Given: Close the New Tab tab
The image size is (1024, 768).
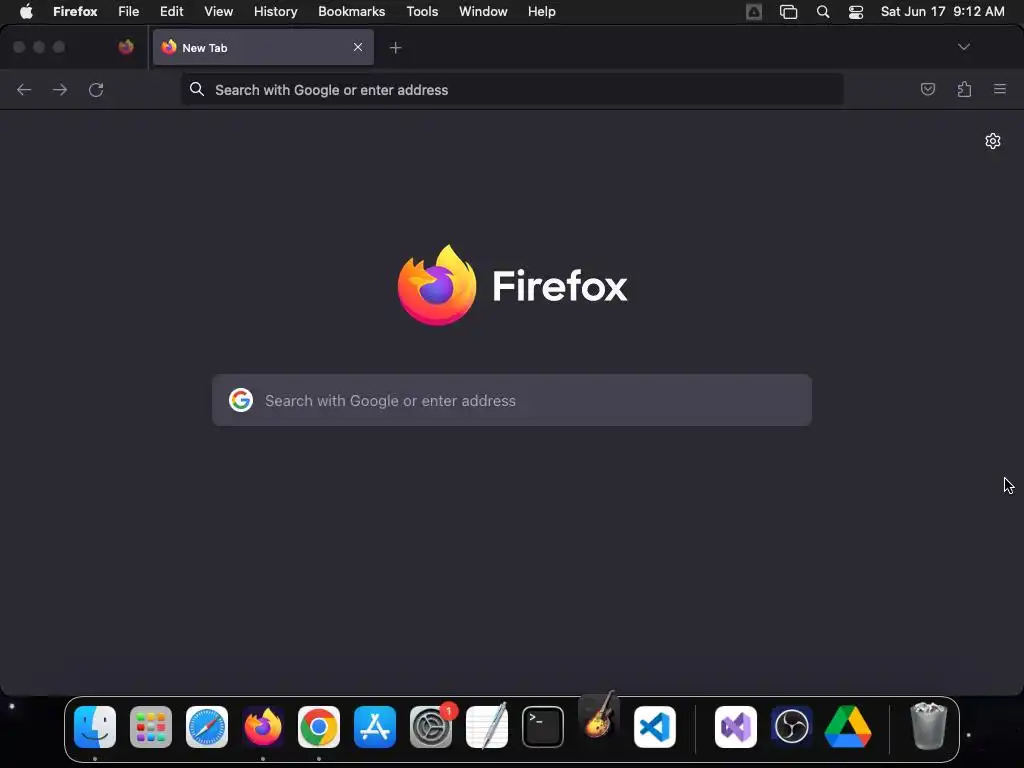Looking at the screenshot, I should (x=358, y=47).
